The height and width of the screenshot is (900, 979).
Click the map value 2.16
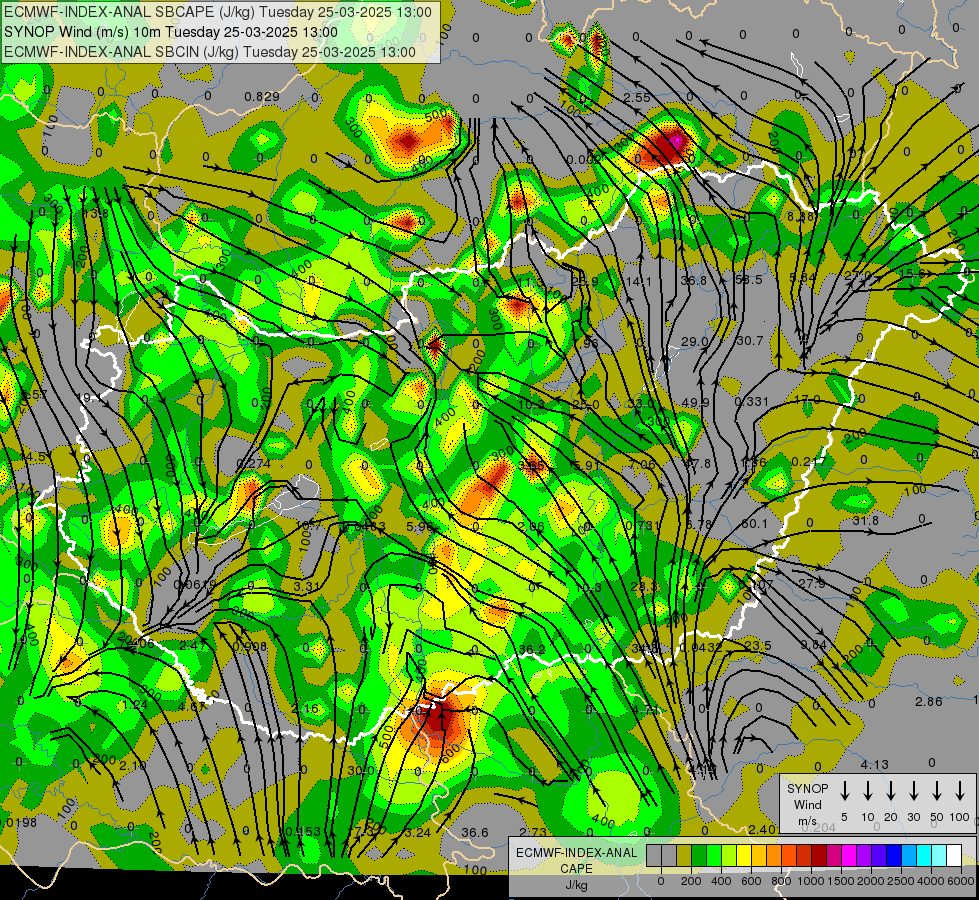tap(305, 709)
